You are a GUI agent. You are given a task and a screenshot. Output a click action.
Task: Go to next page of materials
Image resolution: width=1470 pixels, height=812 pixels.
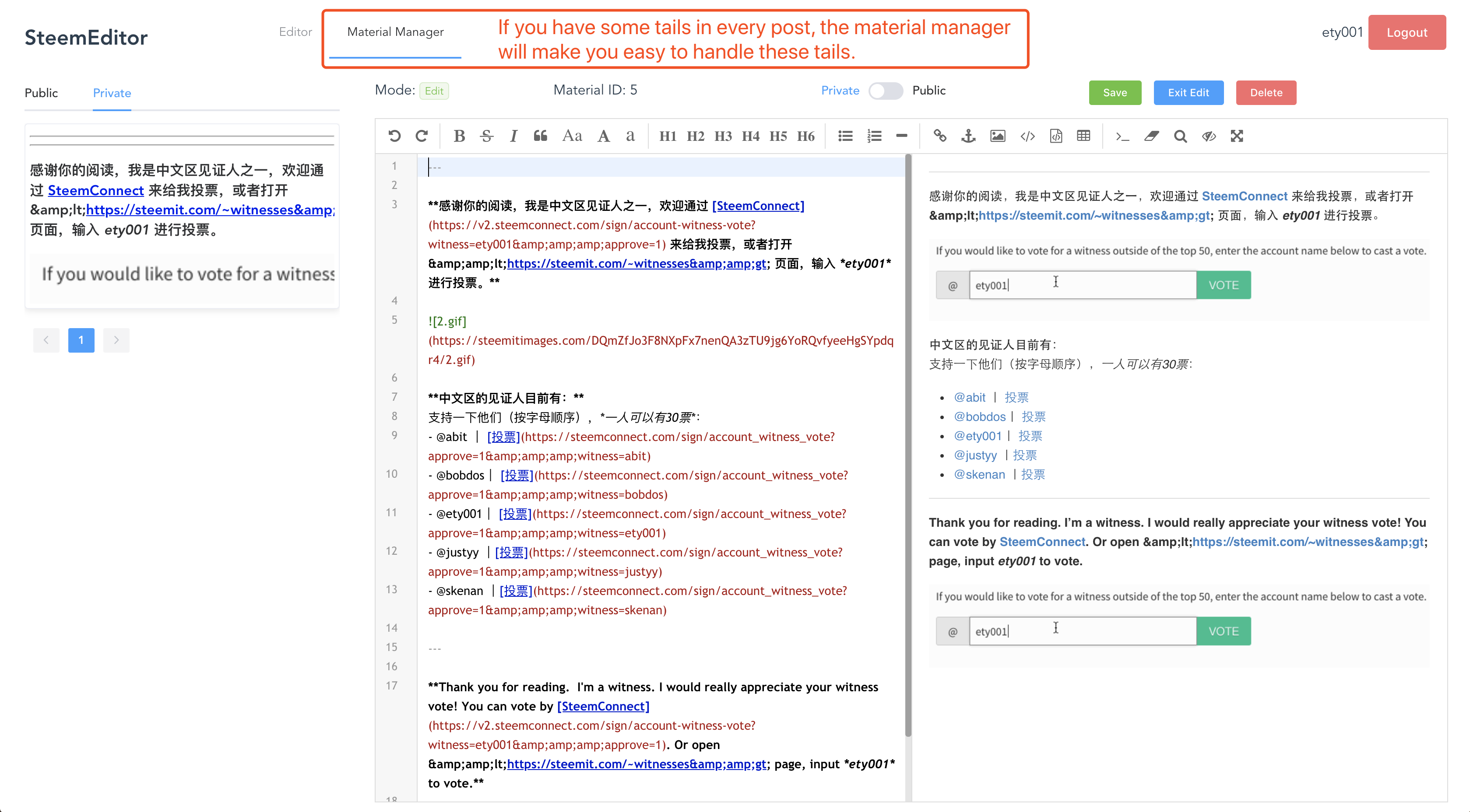[116, 340]
